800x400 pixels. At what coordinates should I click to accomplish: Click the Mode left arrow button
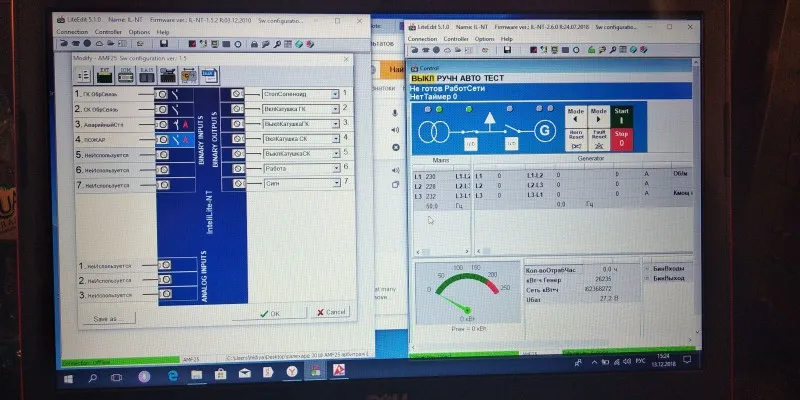point(576,116)
